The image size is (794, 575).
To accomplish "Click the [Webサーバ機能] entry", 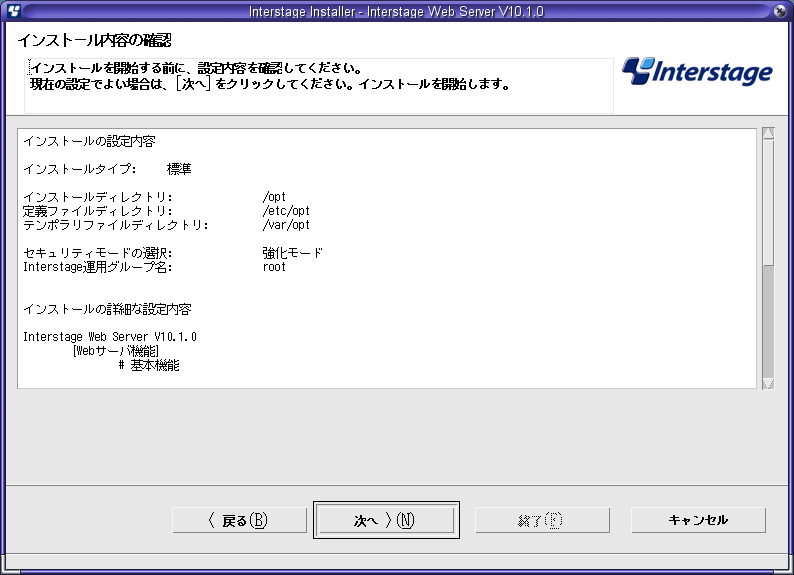I will (x=116, y=351).
